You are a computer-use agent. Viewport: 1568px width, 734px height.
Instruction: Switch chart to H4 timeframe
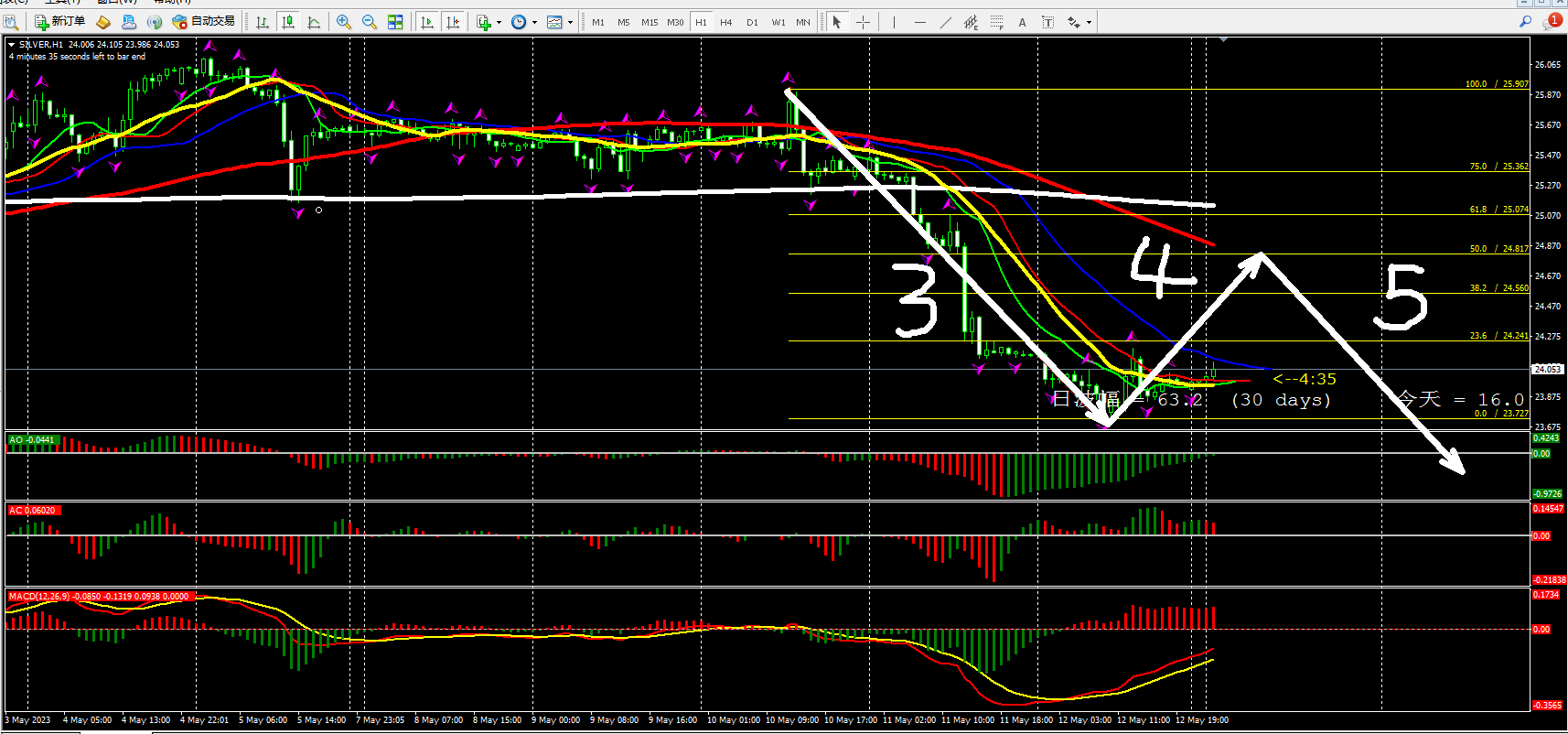(x=726, y=22)
